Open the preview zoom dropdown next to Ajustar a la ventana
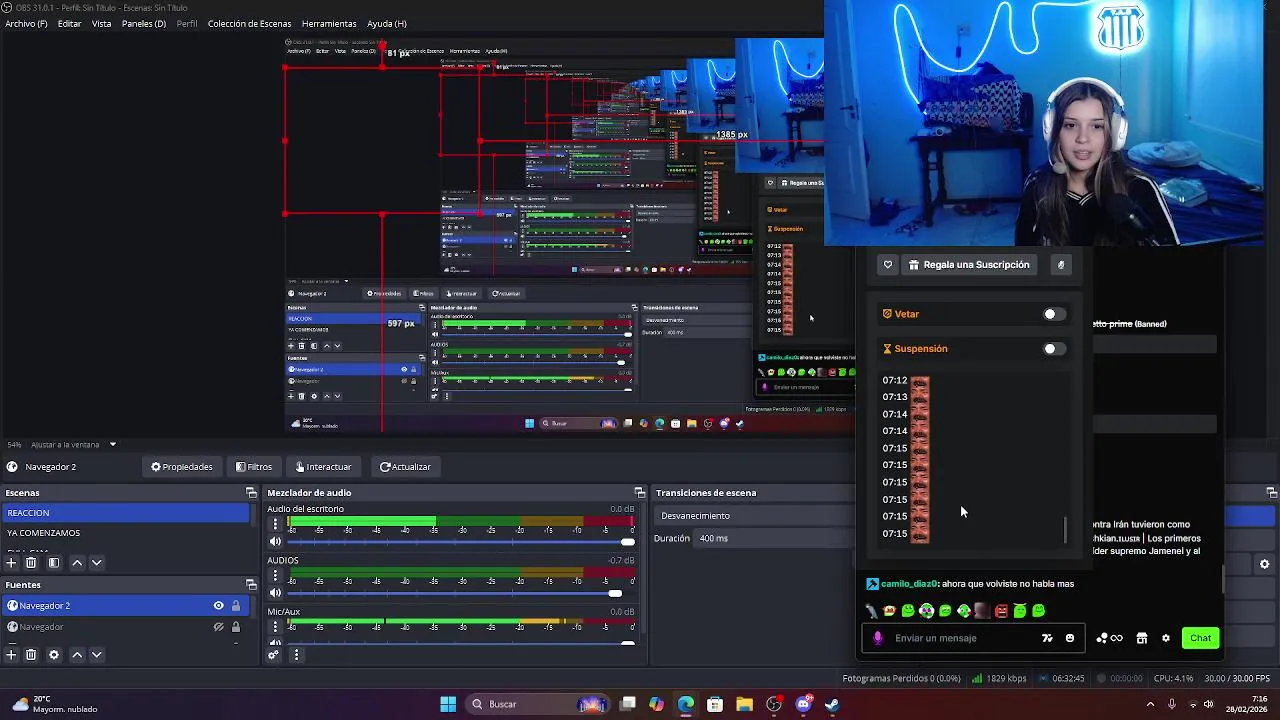Viewport: 1280px width, 720px height. [x=113, y=444]
